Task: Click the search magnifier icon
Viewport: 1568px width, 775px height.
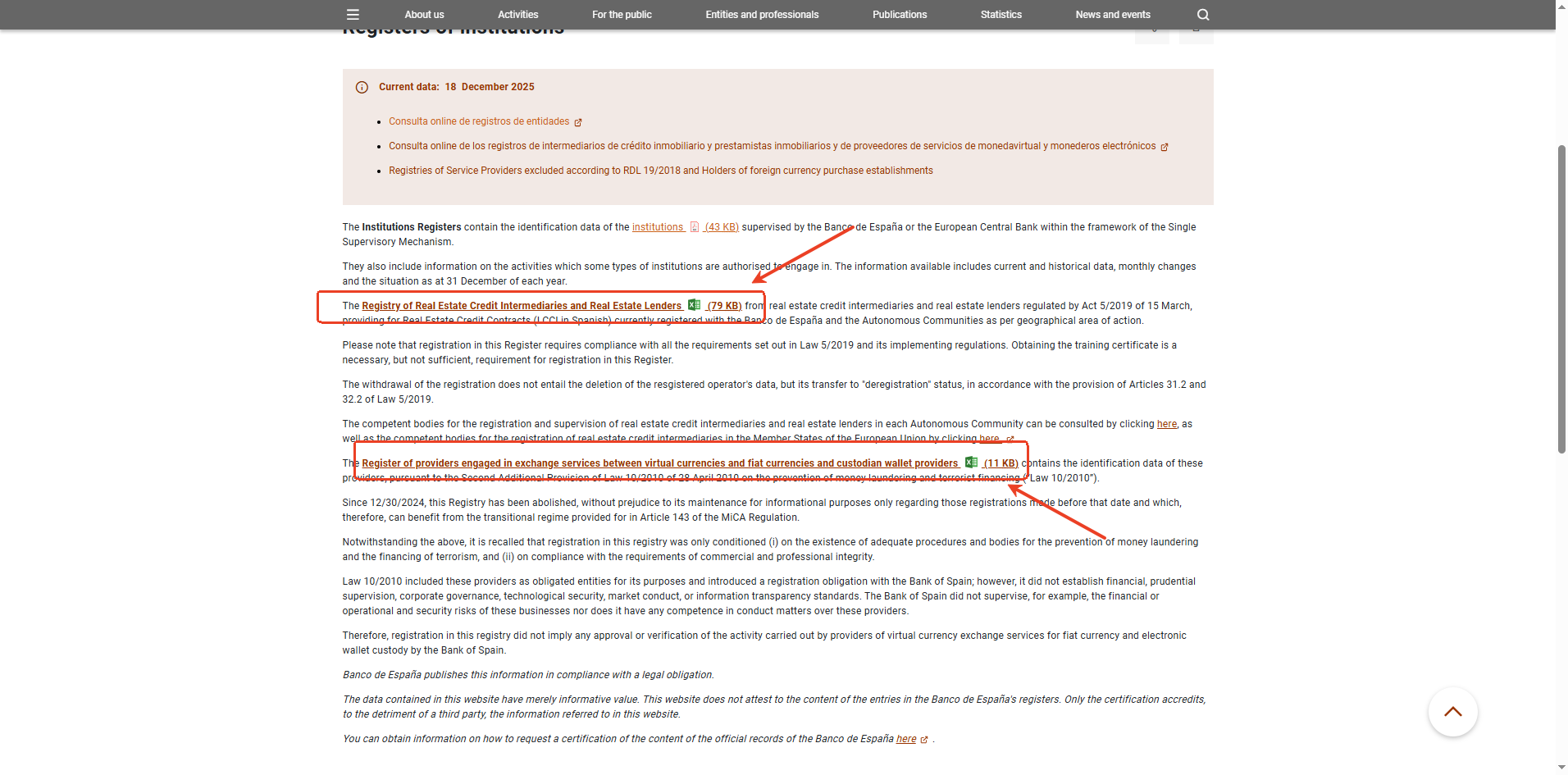Action: (x=1203, y=15)
